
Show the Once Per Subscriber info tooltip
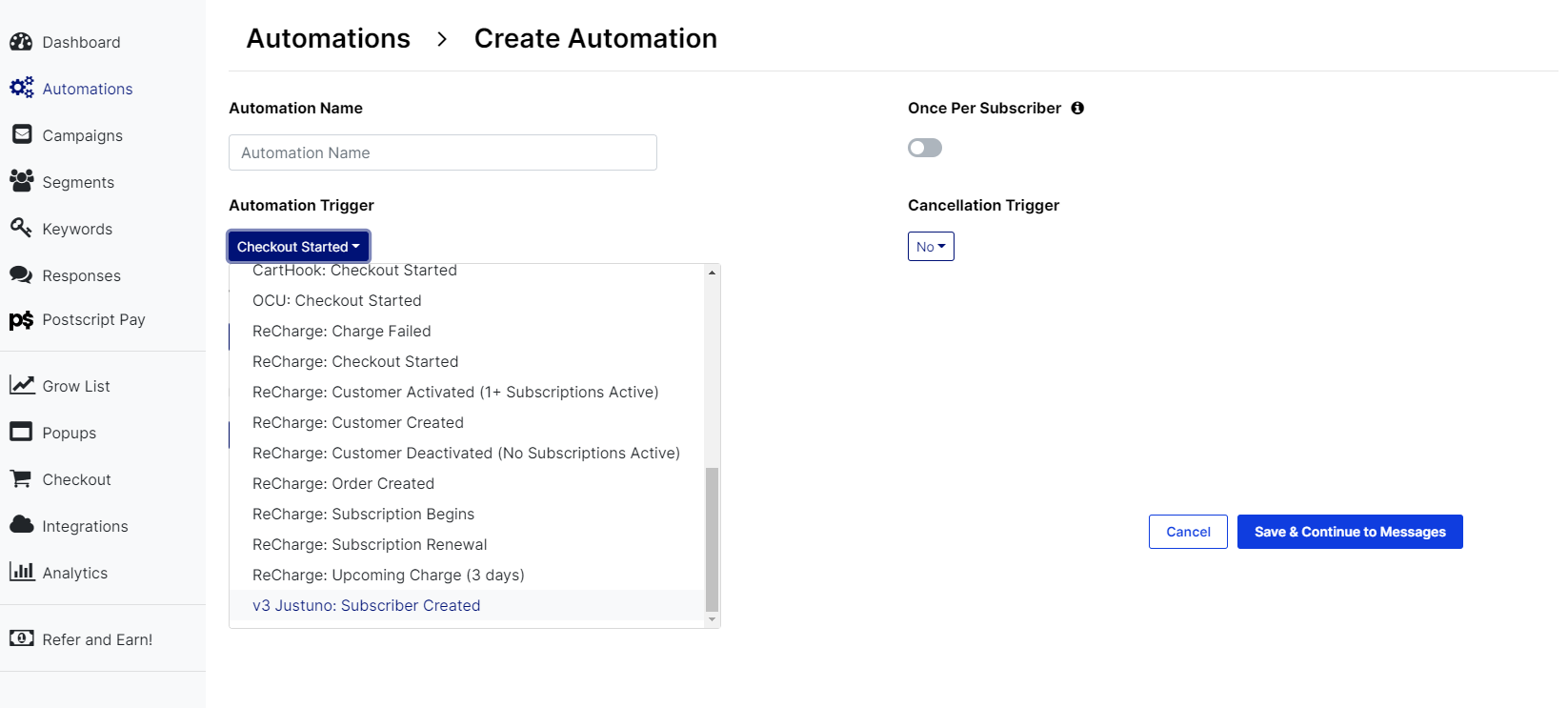(x=1077, y=109)
